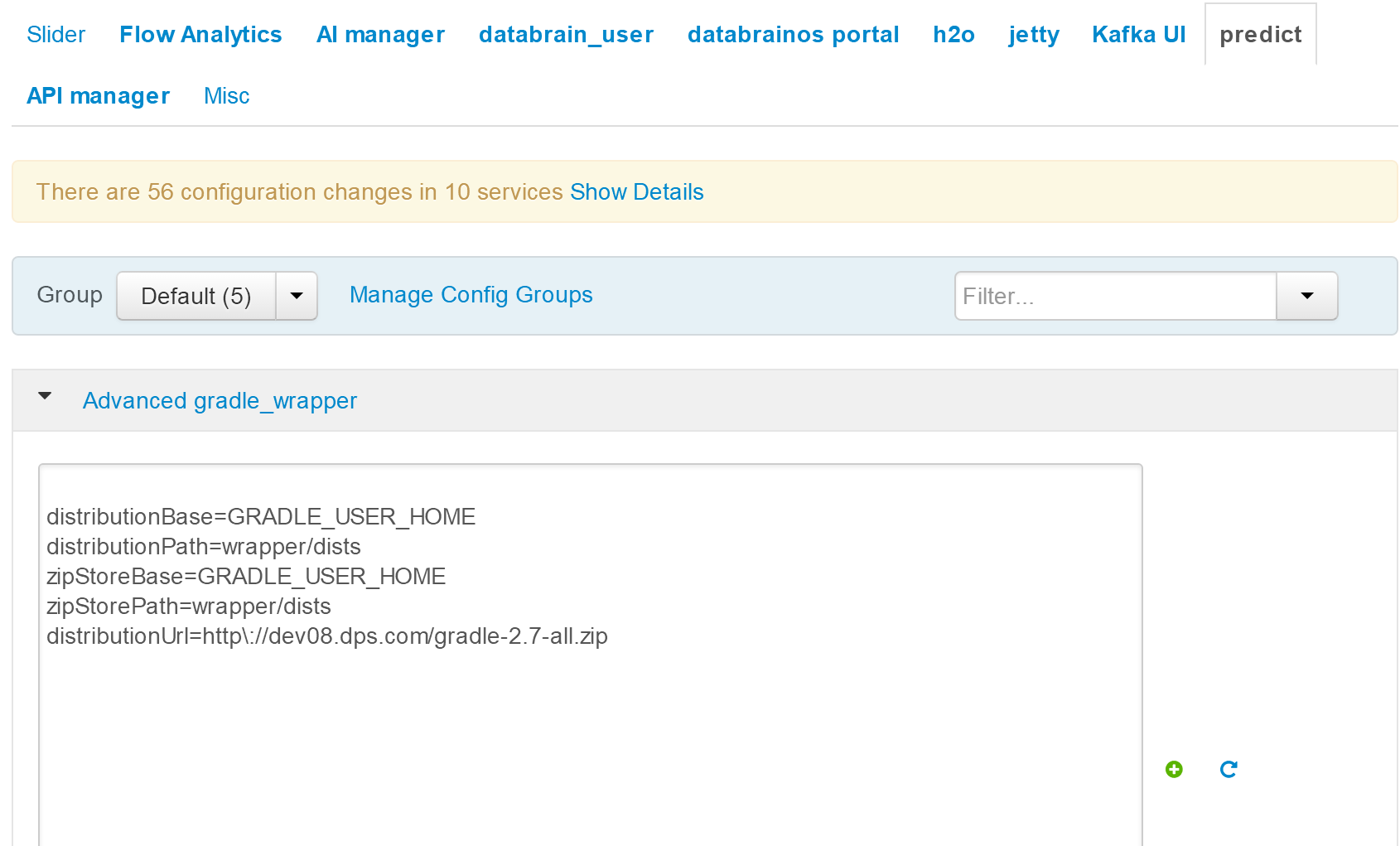Collapse the Advanced gradle_wrapper section arrow
The width and height of the screenshot is (1400, 846).
click(45, 397)
